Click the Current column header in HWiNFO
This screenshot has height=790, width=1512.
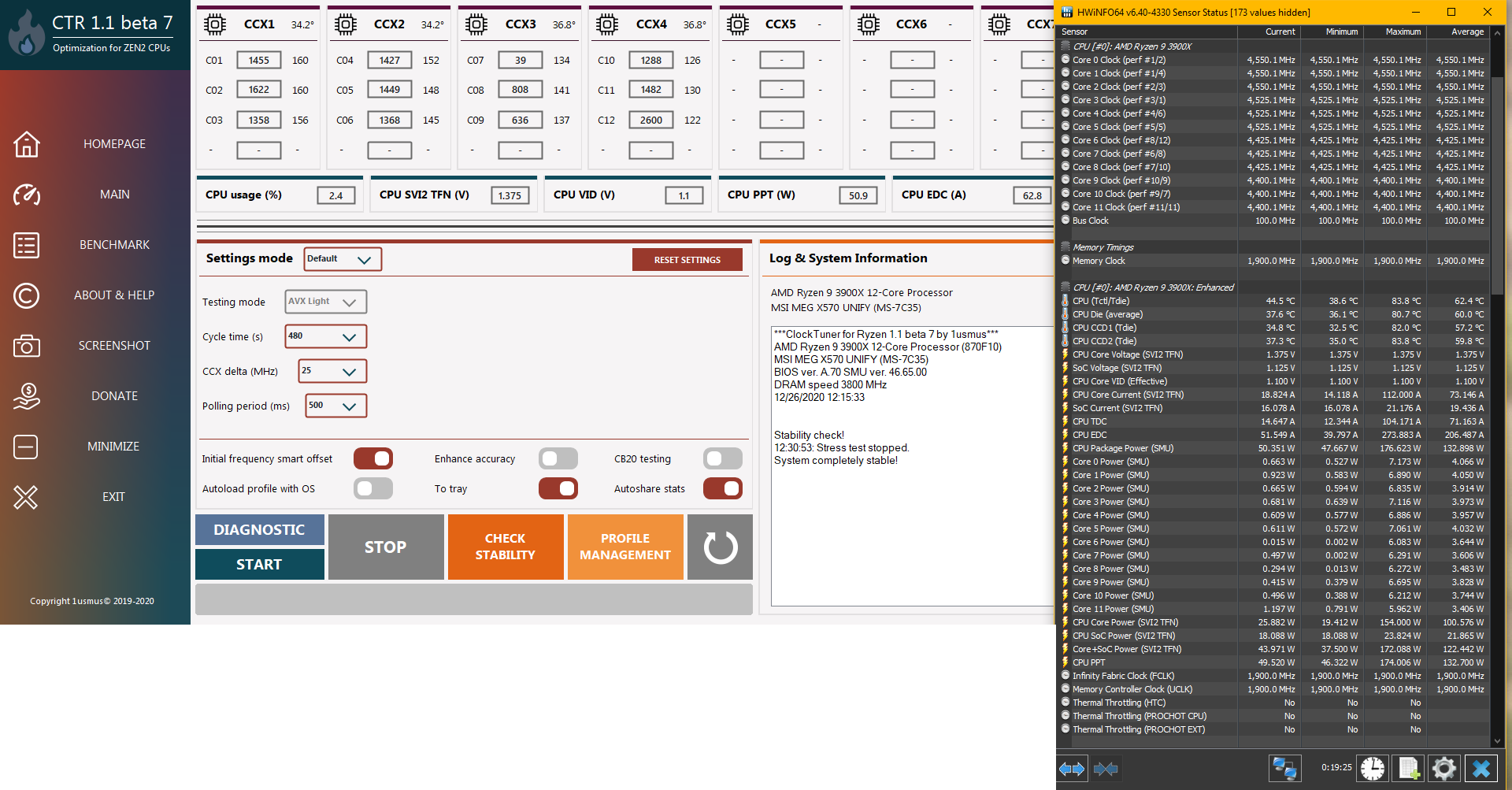[x=1269, y=32]
